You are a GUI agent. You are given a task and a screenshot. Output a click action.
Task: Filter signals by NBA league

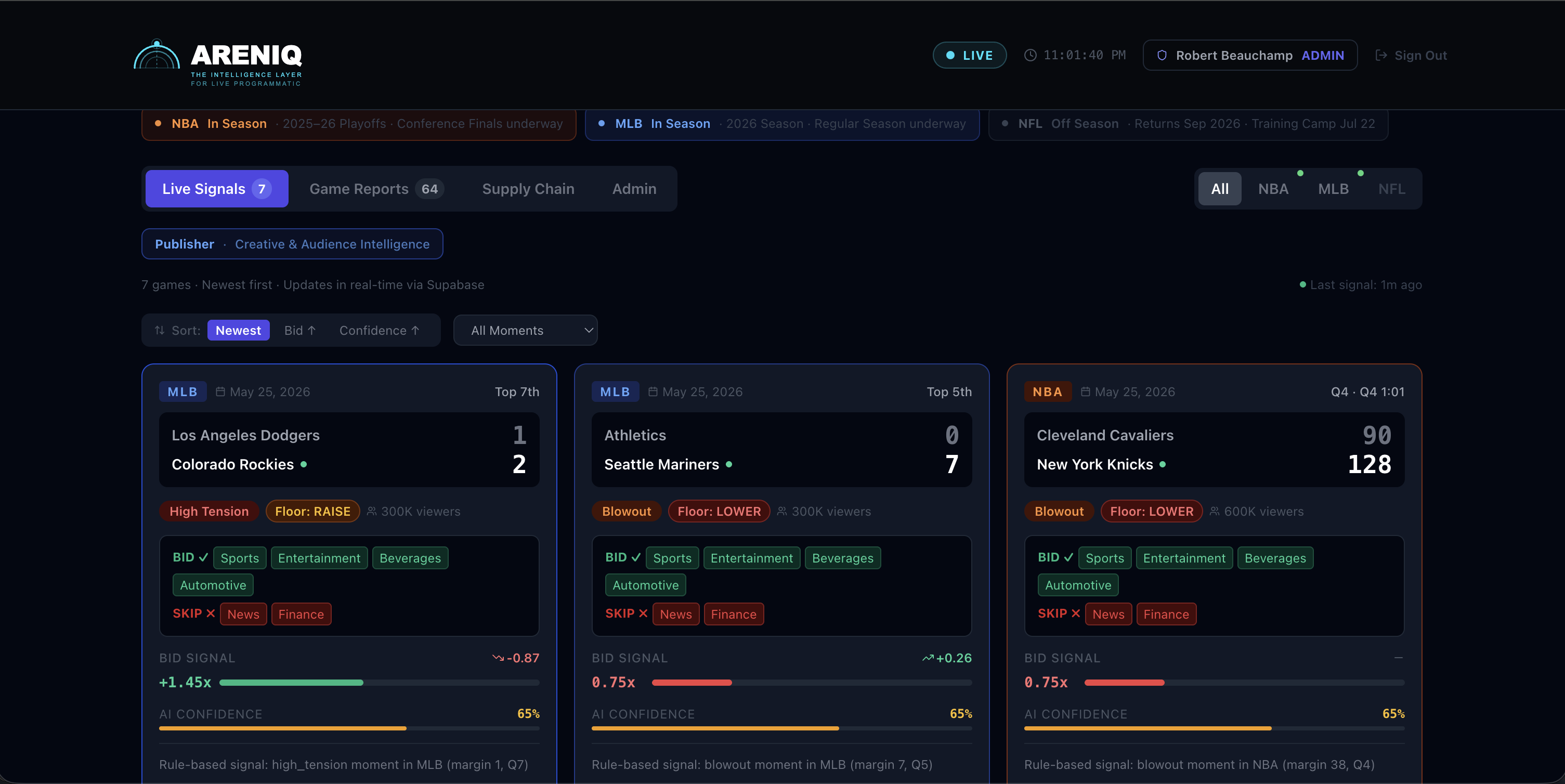(x=1273, y=189)
